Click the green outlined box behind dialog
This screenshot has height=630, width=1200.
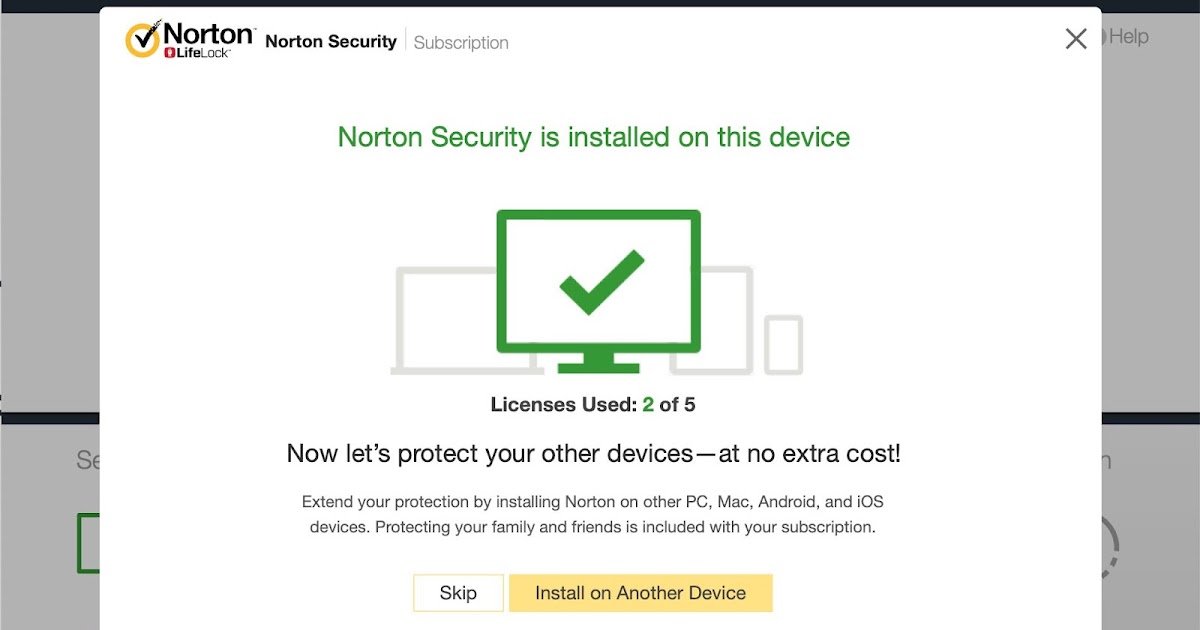pyautogui.click(x=88, y=543)
